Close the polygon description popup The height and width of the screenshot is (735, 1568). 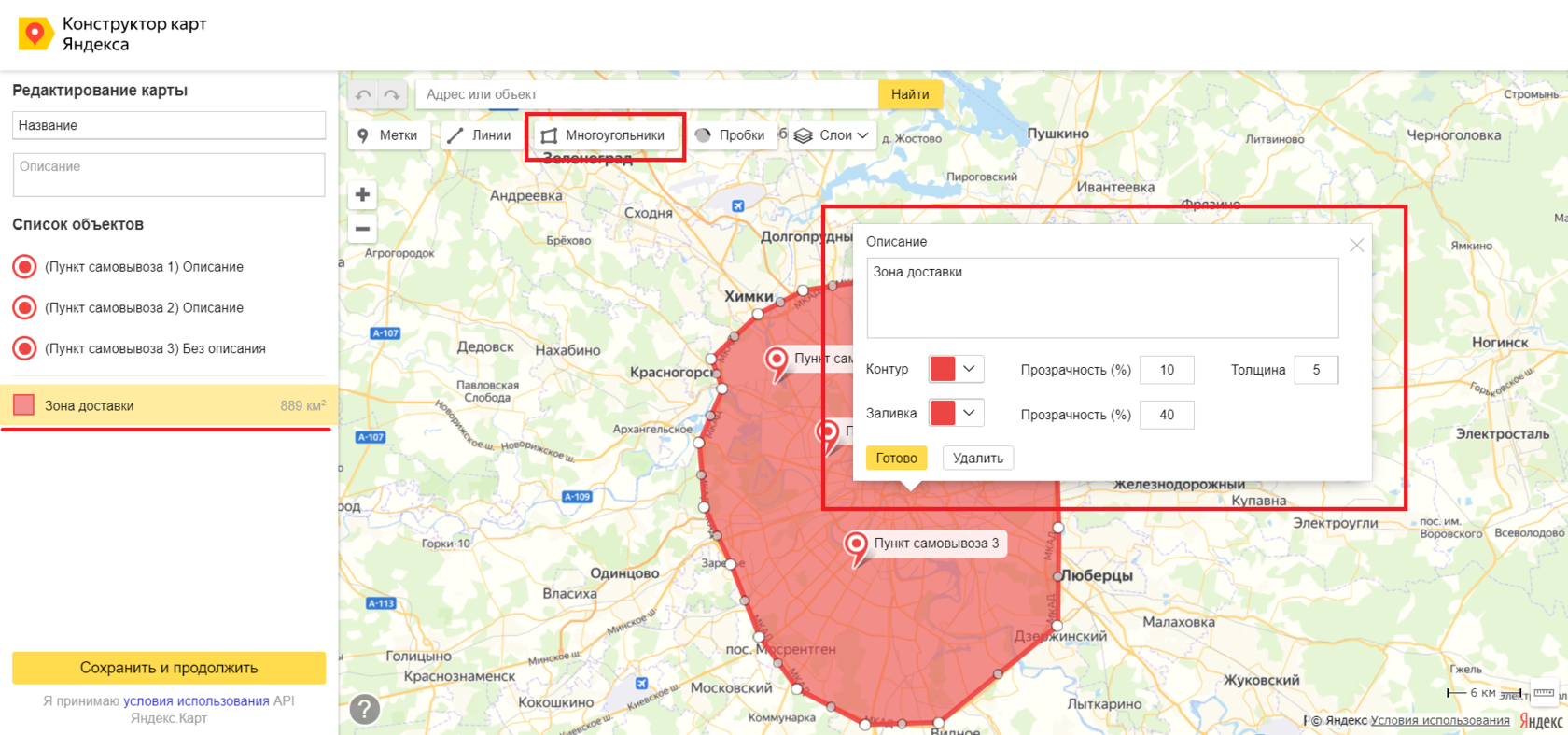point(1357,245)
